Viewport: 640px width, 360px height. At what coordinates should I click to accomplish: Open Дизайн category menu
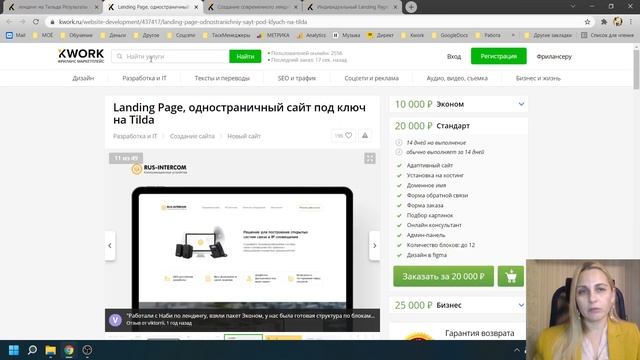point(83,78)
